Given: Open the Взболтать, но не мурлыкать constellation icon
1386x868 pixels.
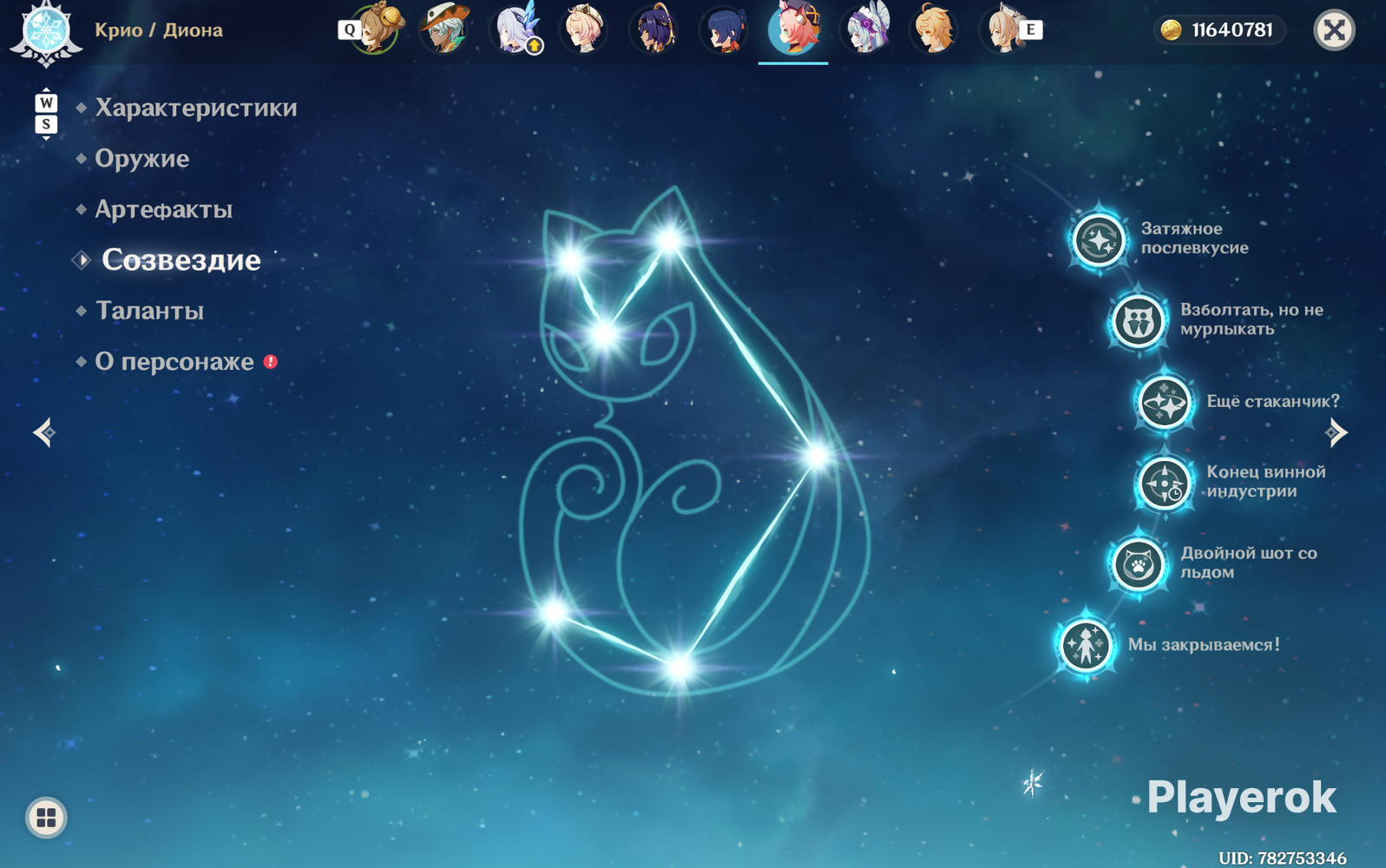Looking at the screenshot, I should 1138,321.
